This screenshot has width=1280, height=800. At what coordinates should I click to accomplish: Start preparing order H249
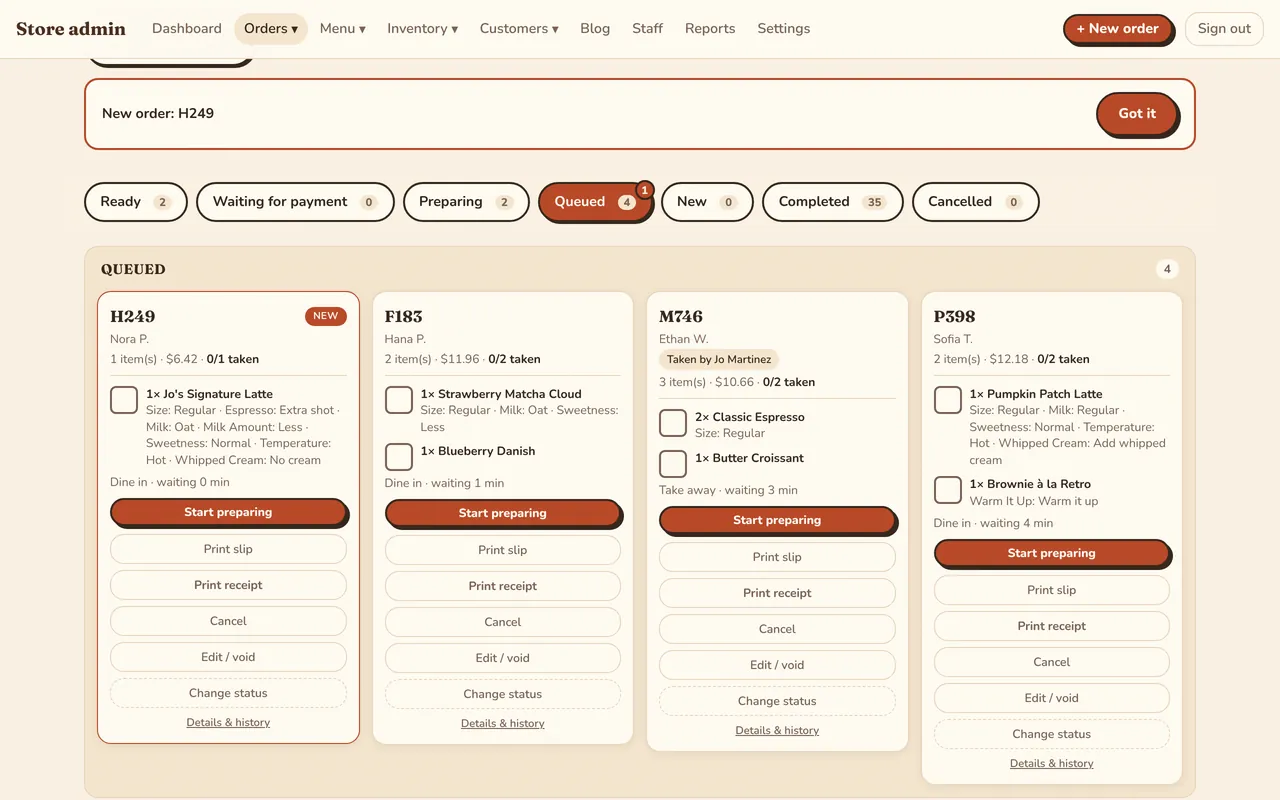coord(228,512)
